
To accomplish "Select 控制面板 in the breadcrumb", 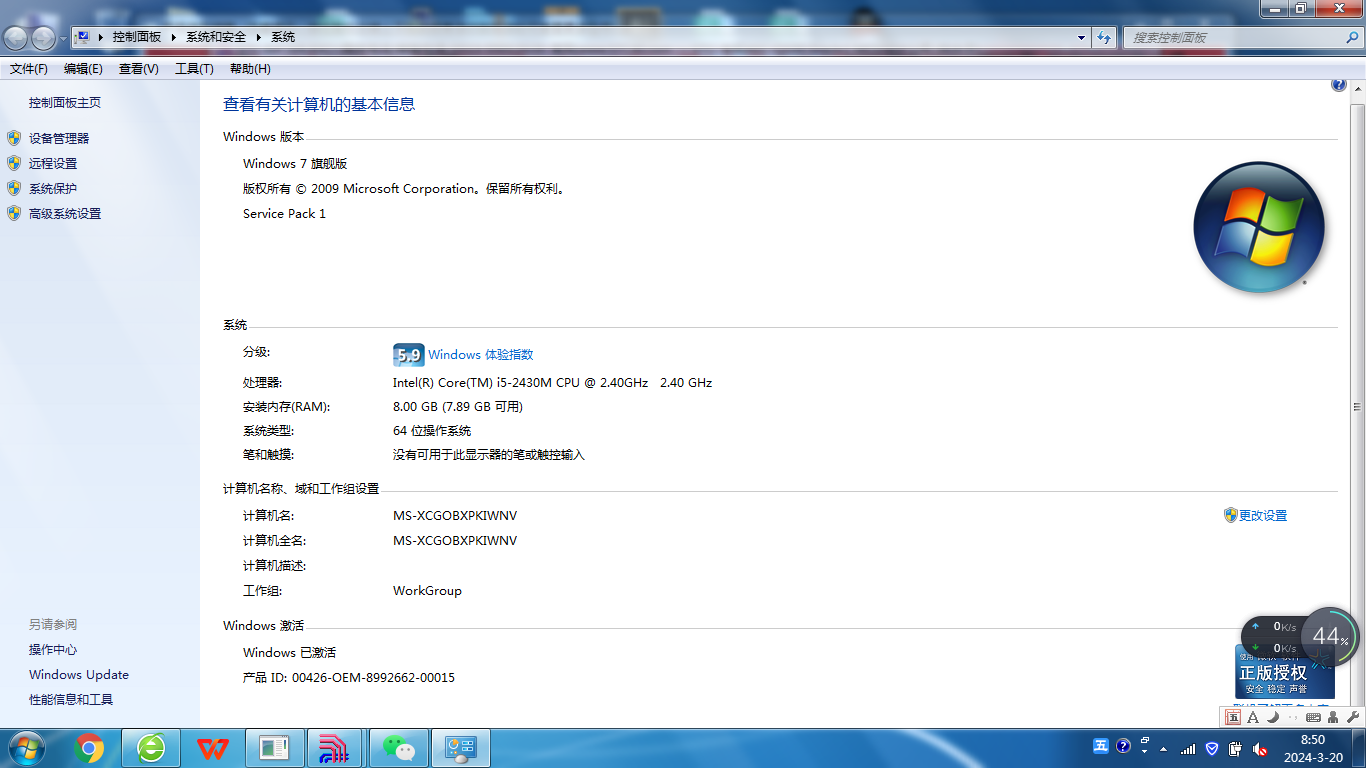I will pos(137,37).
